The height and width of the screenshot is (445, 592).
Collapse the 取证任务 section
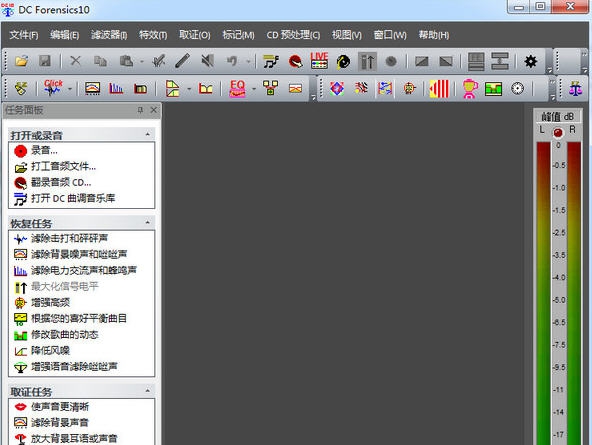147,391
